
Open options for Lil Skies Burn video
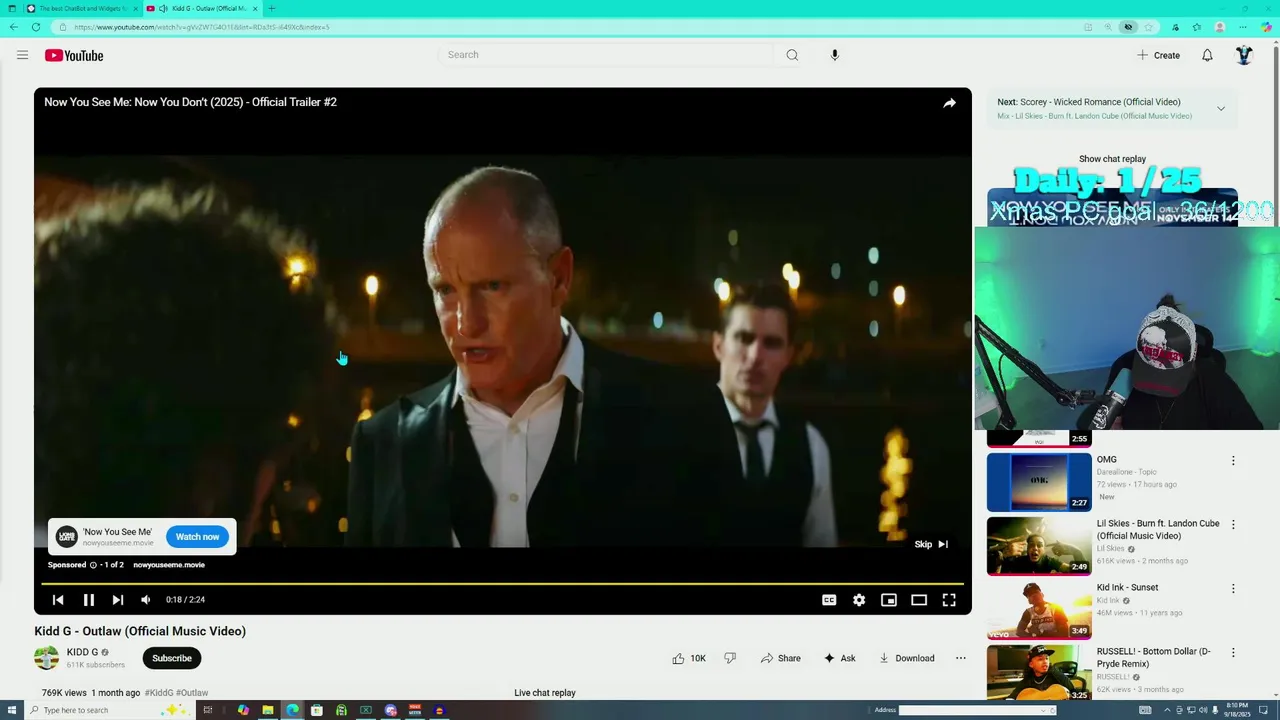1233,525
